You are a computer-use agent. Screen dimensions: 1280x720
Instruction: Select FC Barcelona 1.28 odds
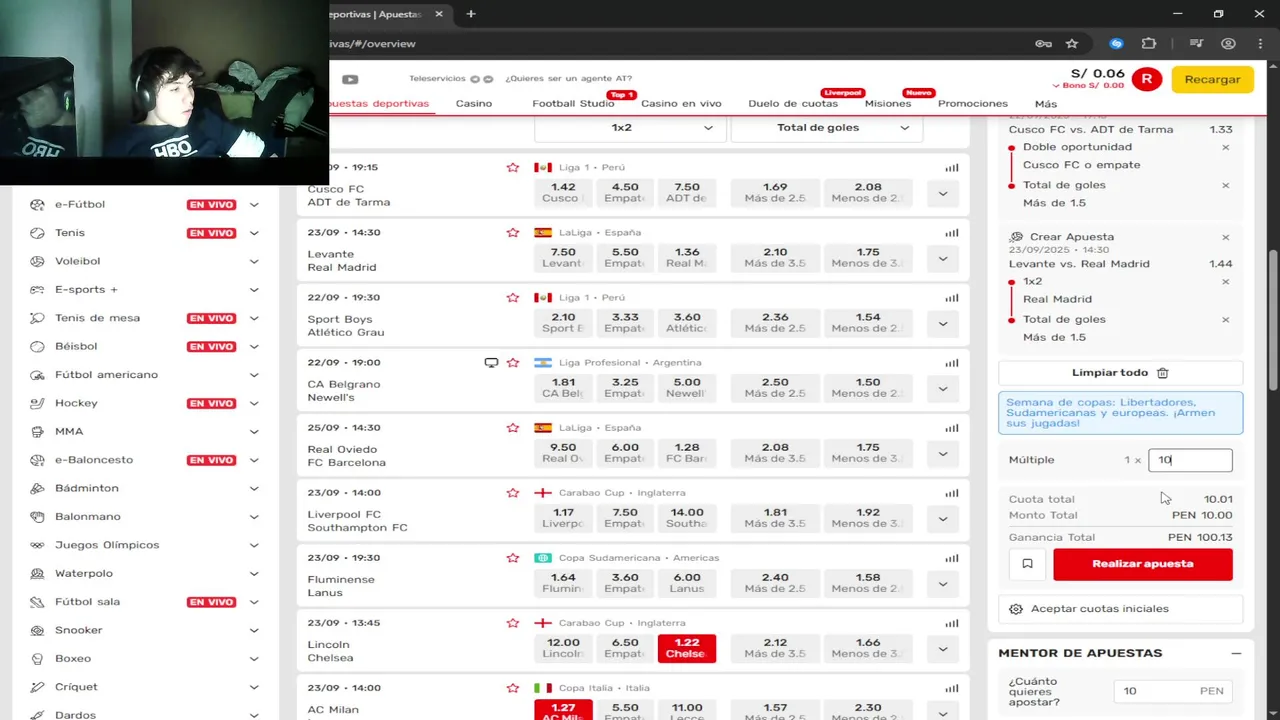point(686,452)
